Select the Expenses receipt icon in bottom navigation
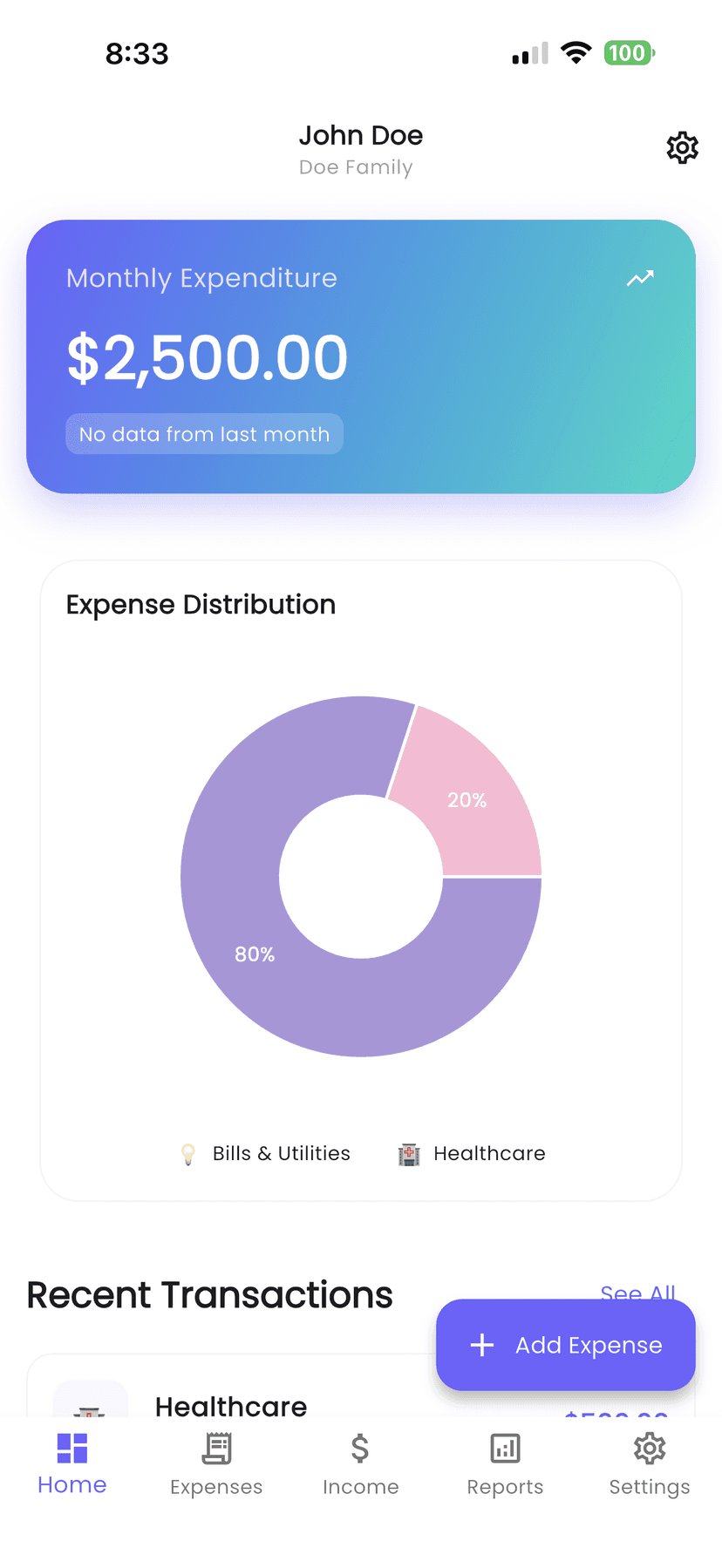Screen dimensions: 722x1568 coord(216,1448)
